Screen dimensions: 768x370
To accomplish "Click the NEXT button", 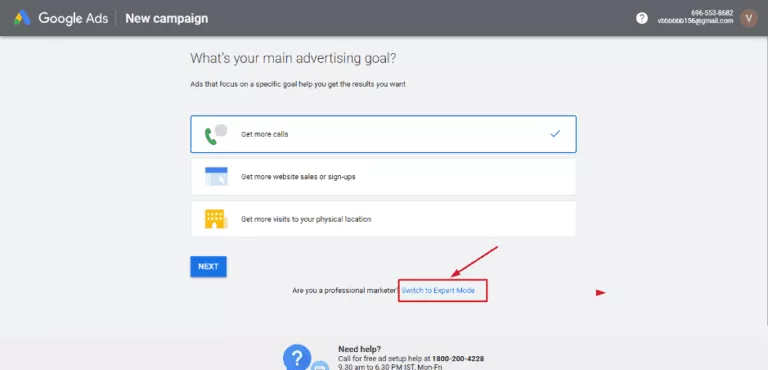I will point(208,267).
